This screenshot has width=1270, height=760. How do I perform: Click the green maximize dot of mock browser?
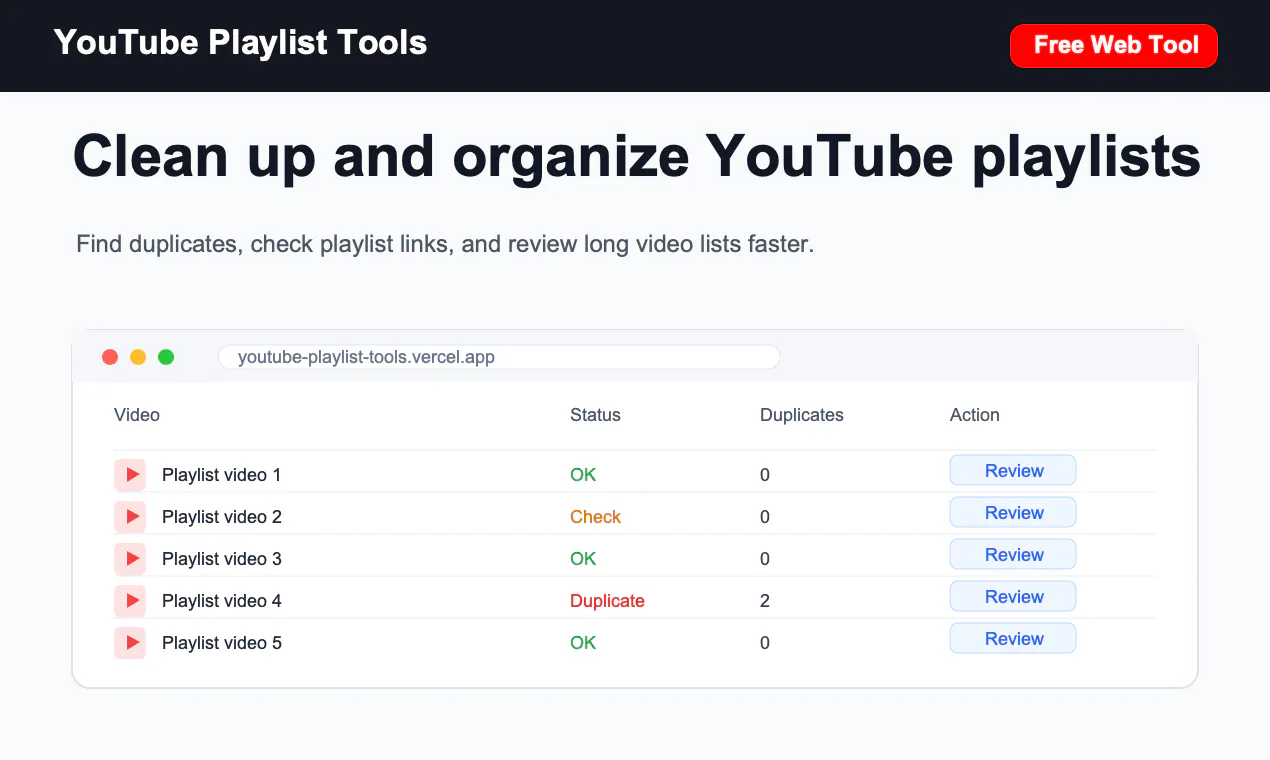pyautogui.click(x=166, y=357)
